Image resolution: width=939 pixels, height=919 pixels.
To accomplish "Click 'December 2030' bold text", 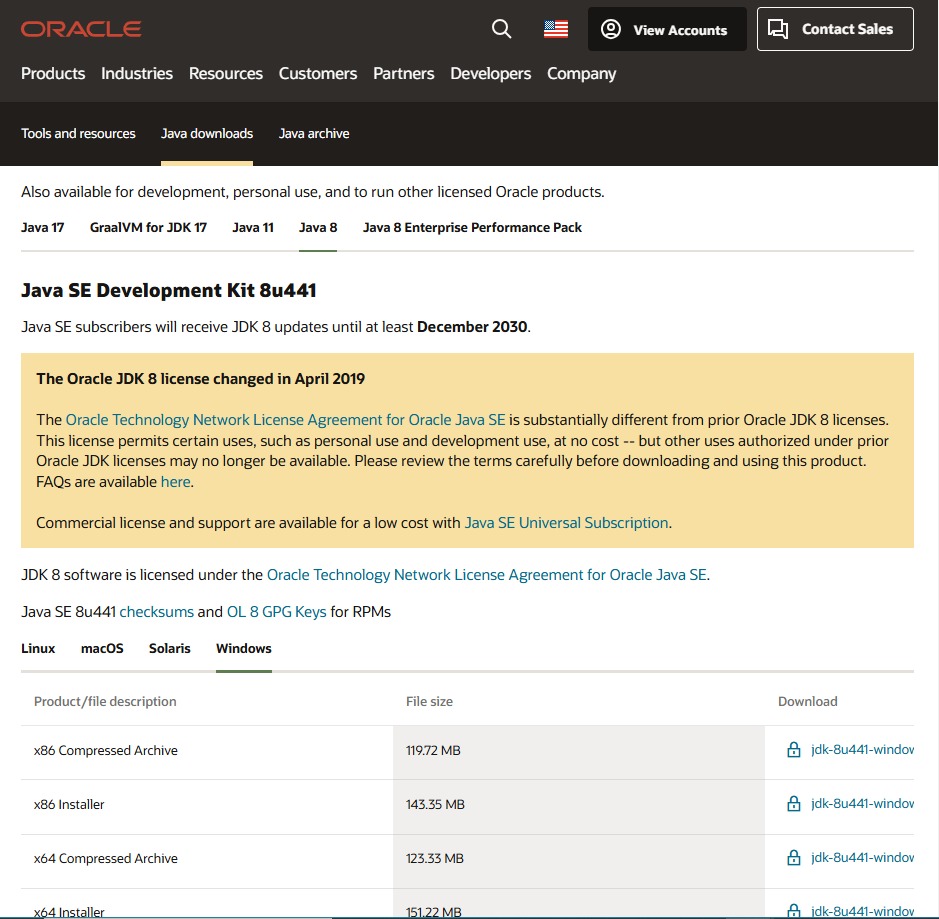I will (472, 327).
